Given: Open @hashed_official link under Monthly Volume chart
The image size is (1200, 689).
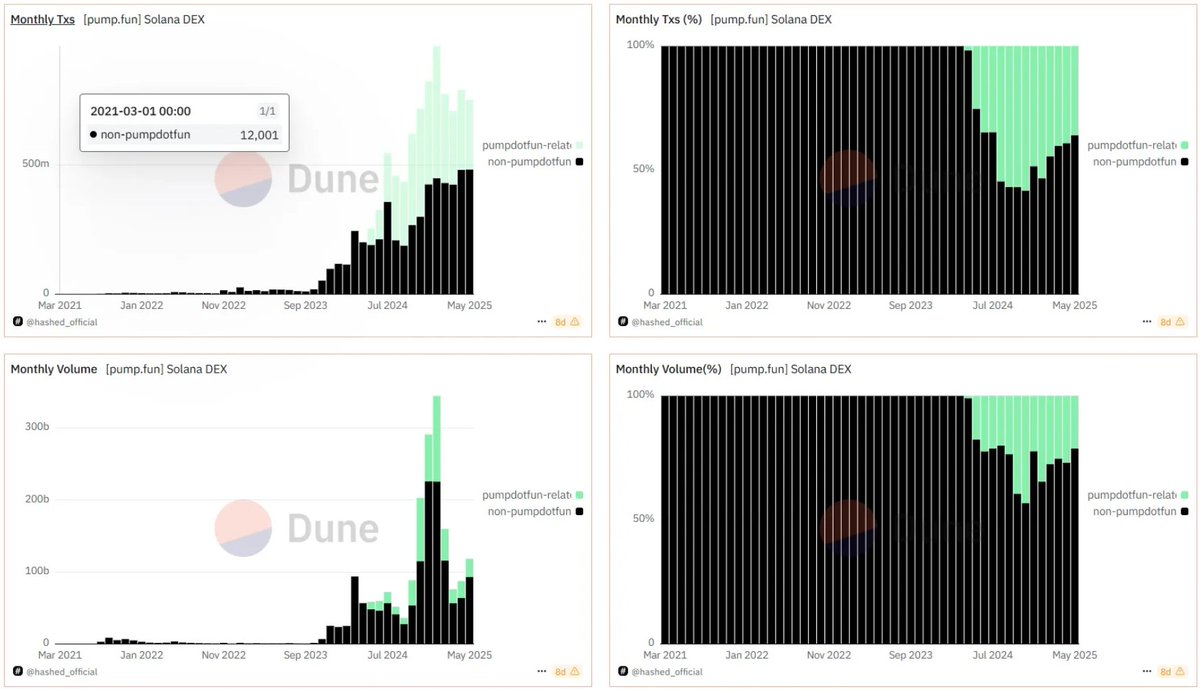Looking at the screenshot, I should [x=64, y=672].
